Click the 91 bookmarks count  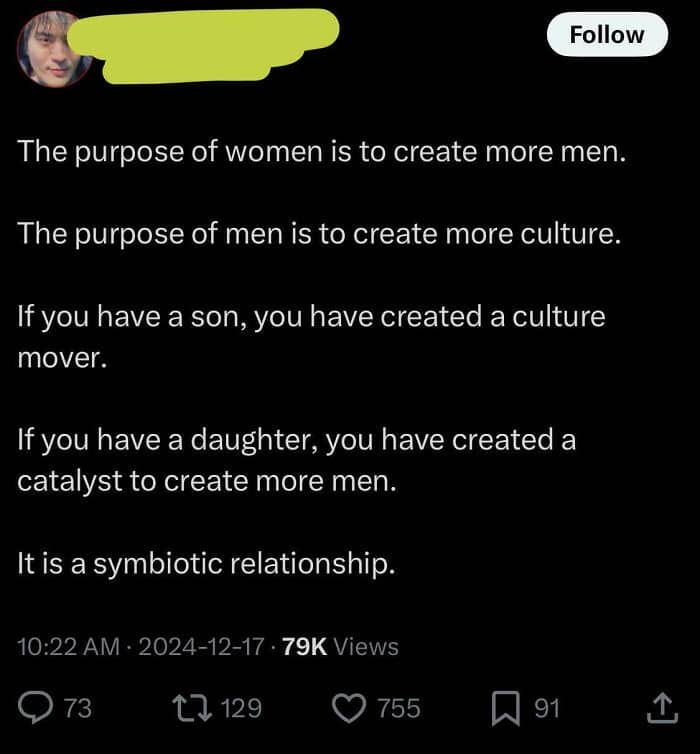point(547,708)
